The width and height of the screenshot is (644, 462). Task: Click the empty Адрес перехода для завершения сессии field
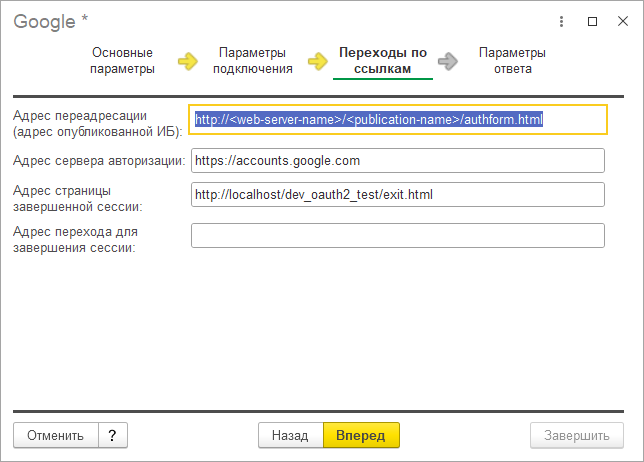point(397,235)
